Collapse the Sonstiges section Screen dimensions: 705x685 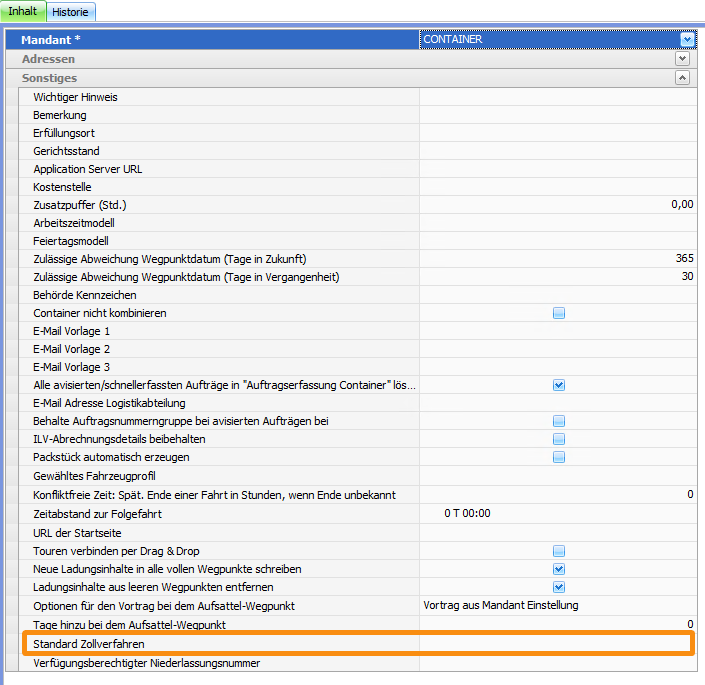(682, 77)
